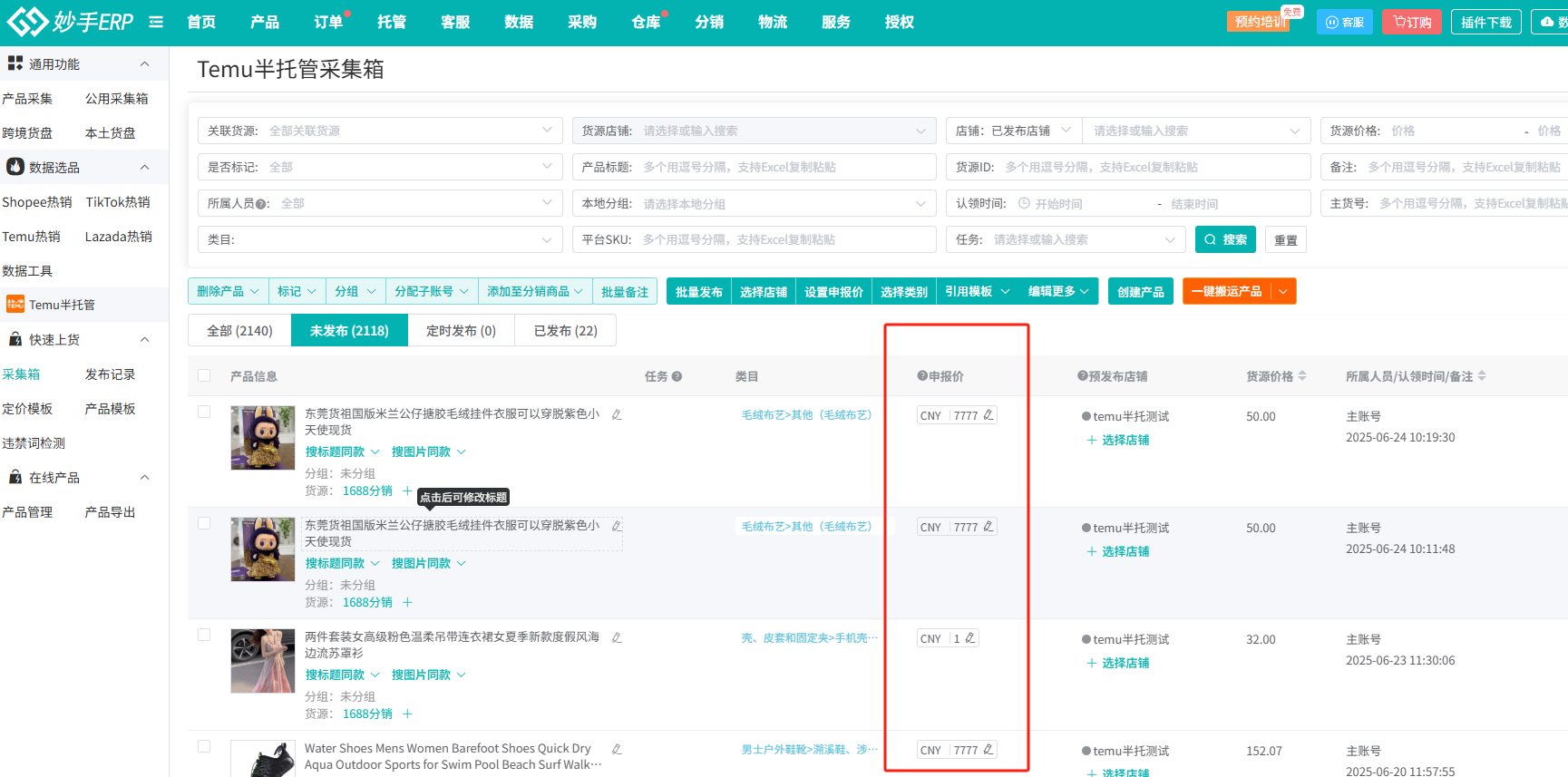Expand 一键搬运产品 arrow dropdown
Image resolution: width=1568 pixels, height=777 pixels.
pos(1283,291)
